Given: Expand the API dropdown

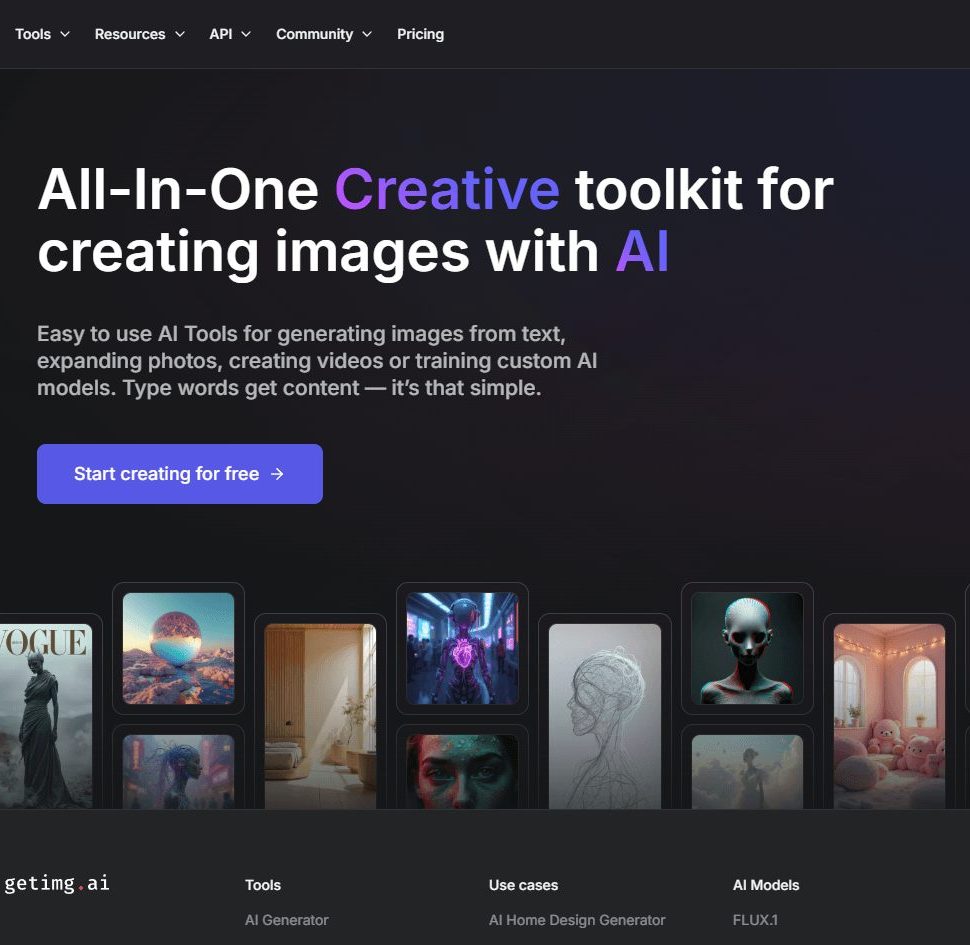Looking at the screenshot, I should tap(229, 34).
